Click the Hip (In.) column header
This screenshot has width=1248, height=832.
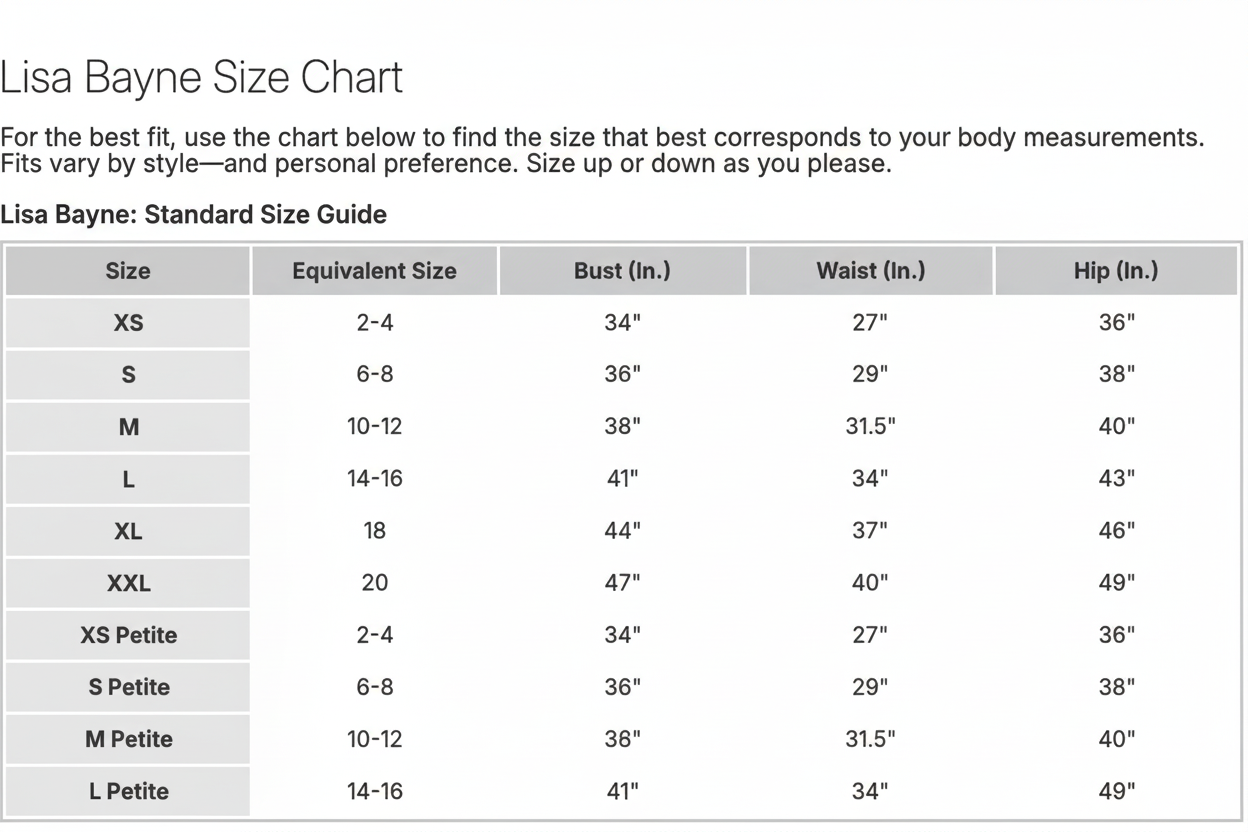point(1116,271)
